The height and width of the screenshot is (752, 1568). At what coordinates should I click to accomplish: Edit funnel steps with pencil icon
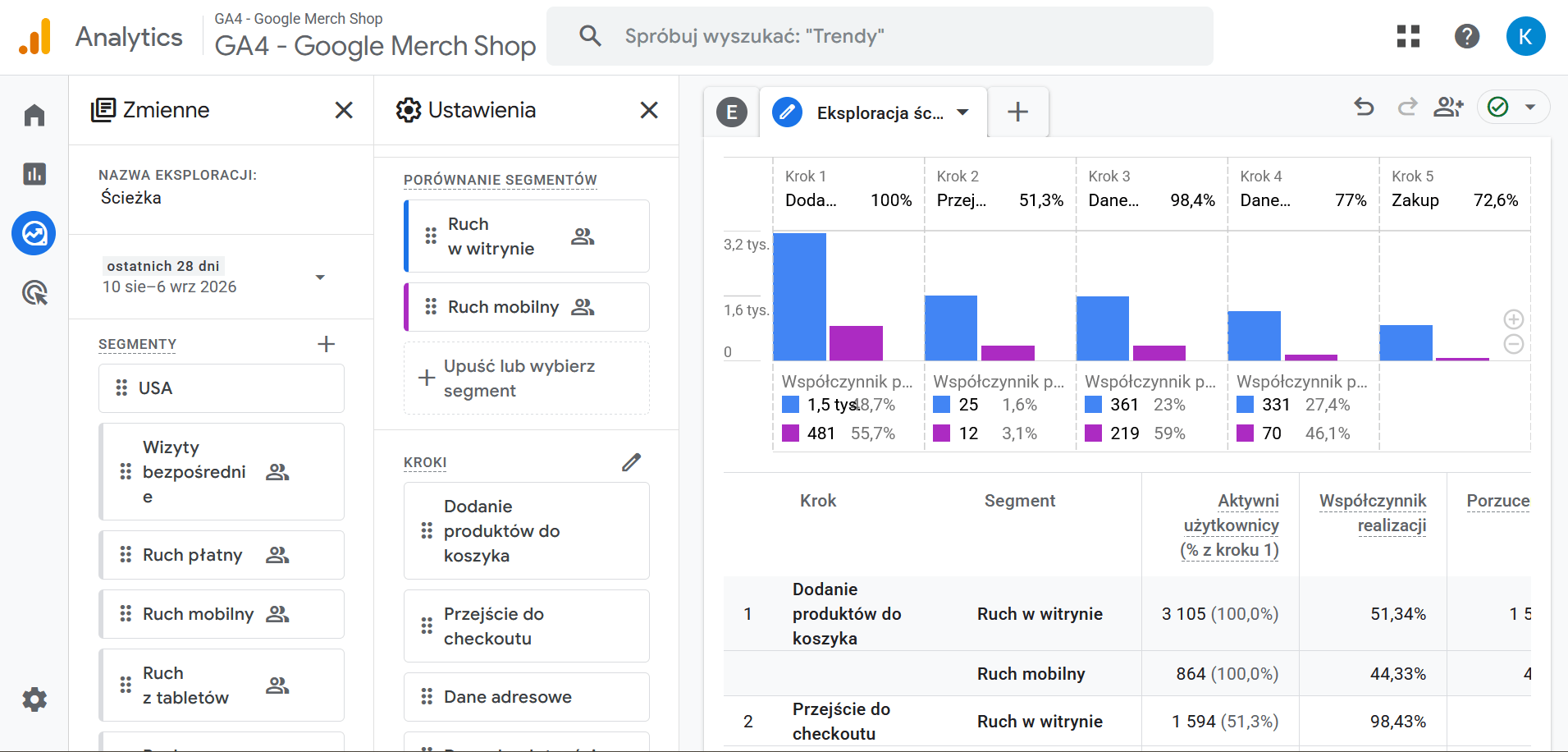pos(631,462)
